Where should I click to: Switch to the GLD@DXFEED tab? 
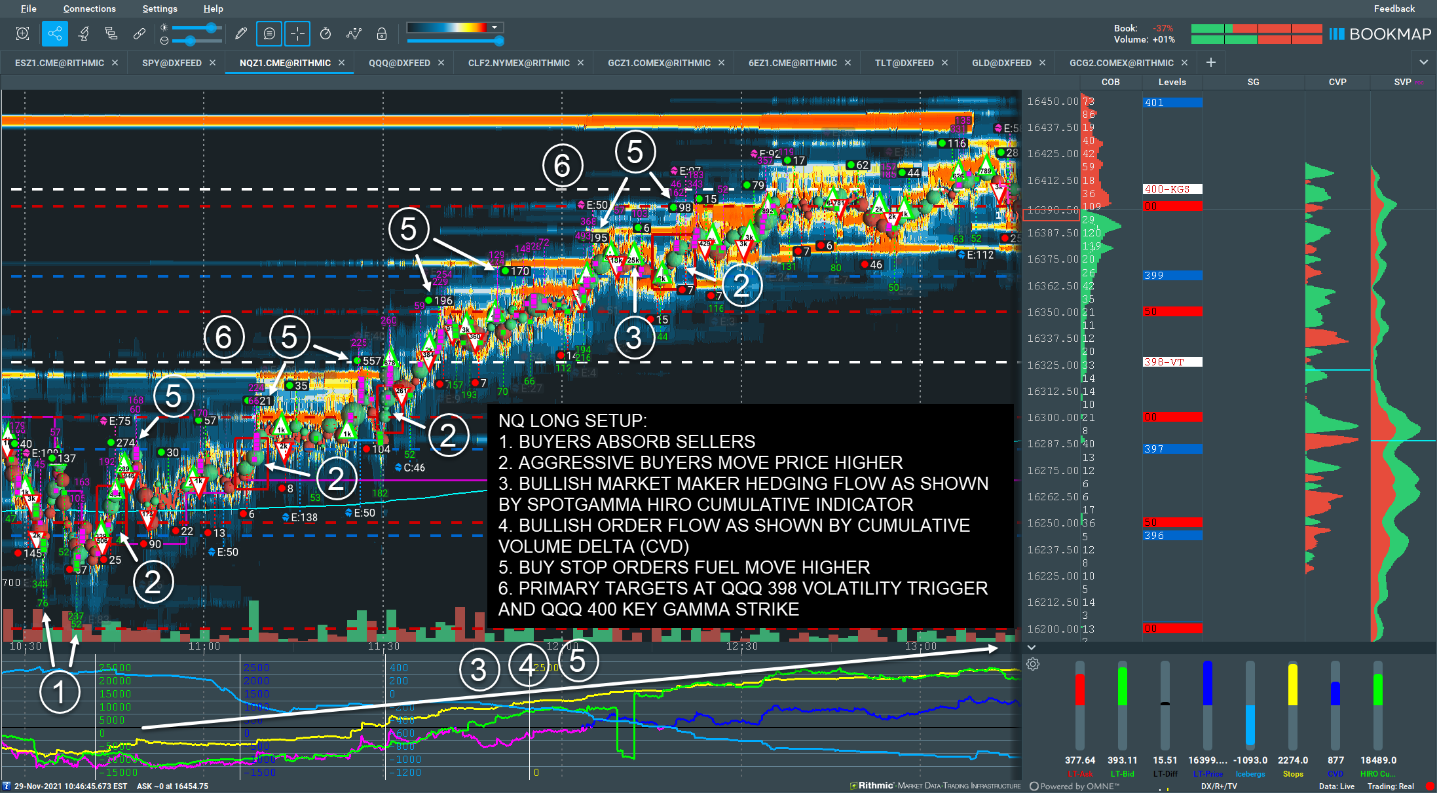1001,63
